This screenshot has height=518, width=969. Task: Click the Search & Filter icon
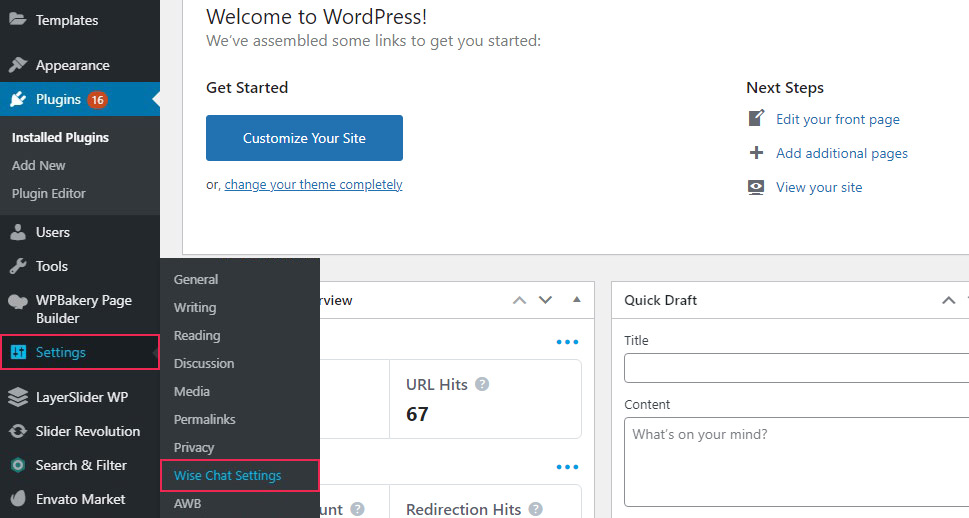click(18, 465)
